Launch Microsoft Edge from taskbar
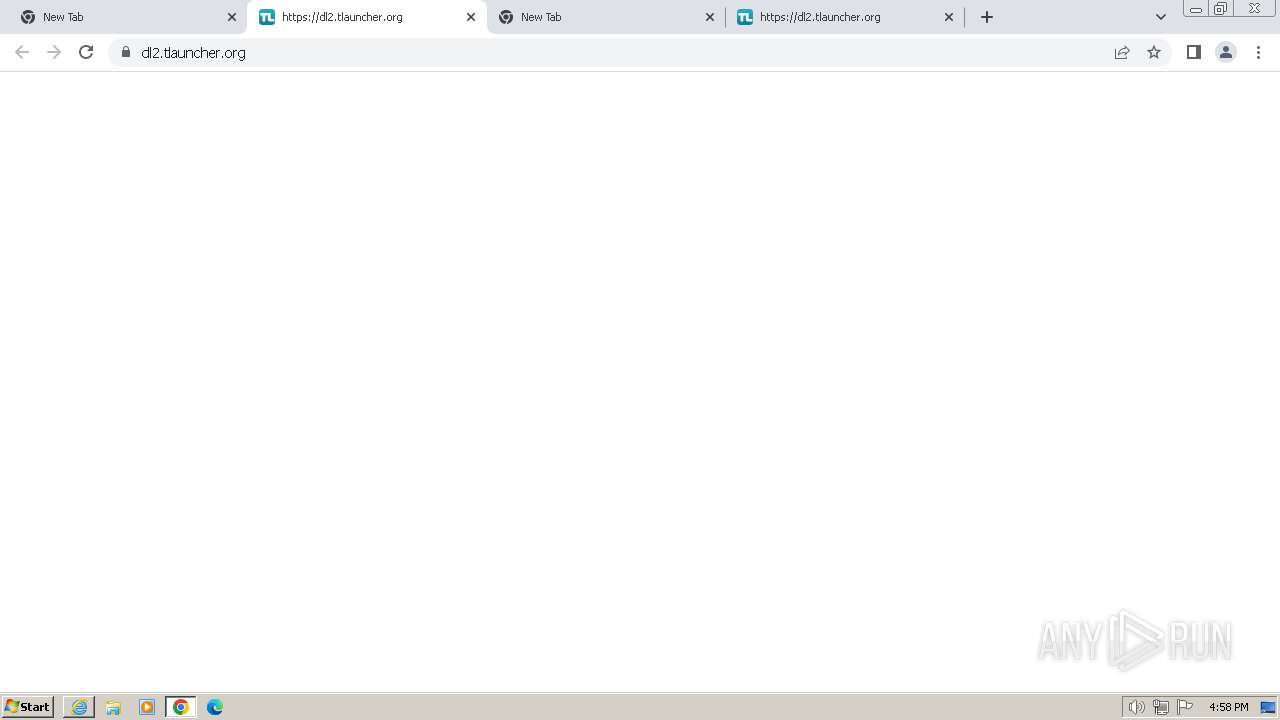This screenshot has width=1280, height=720. click(x=215, y=707)
